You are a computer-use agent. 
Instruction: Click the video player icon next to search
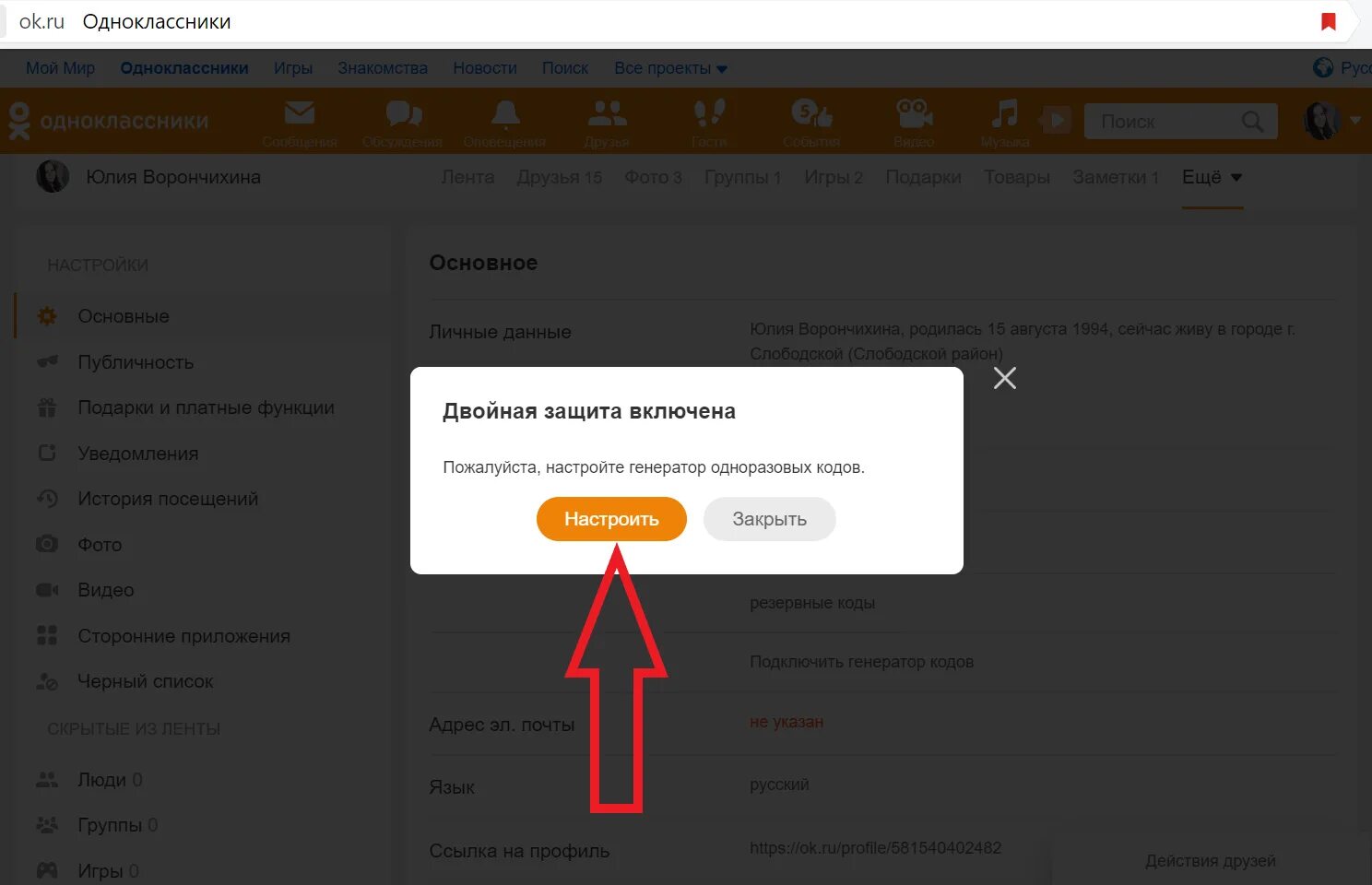coord(1054,121)
